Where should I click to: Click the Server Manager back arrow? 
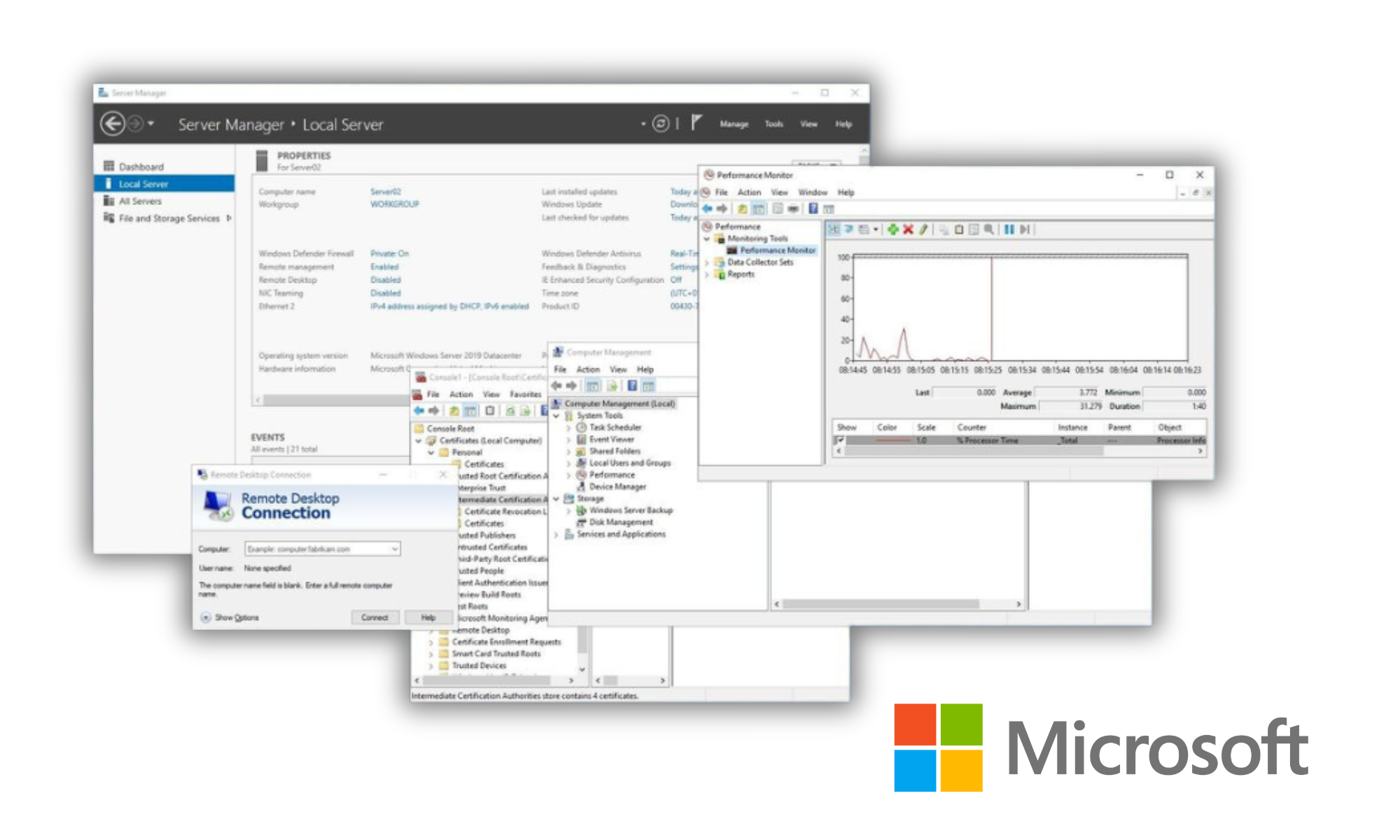click(x=113, y=124)
